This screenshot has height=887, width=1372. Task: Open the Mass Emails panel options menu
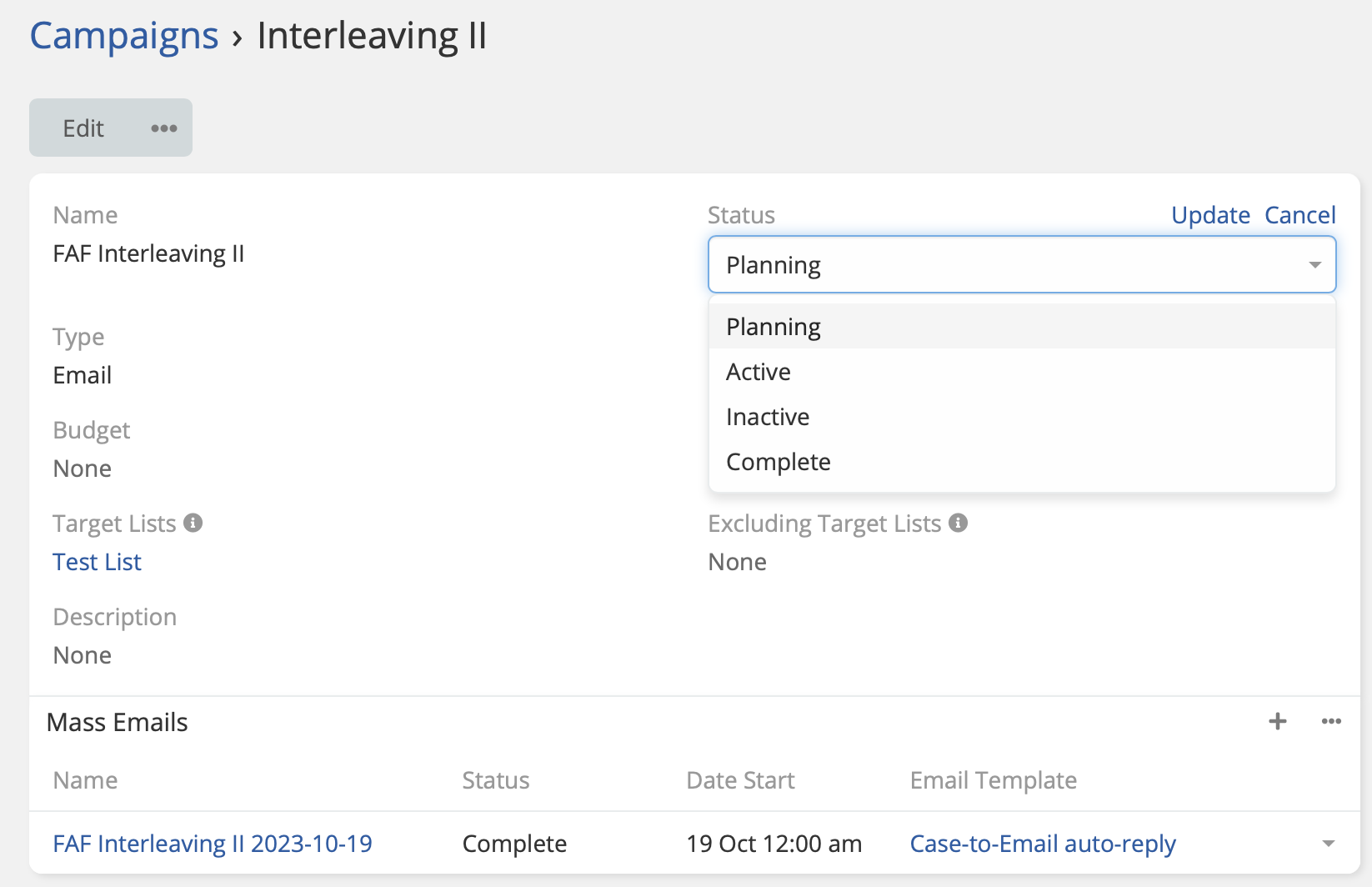point(1331,722)
